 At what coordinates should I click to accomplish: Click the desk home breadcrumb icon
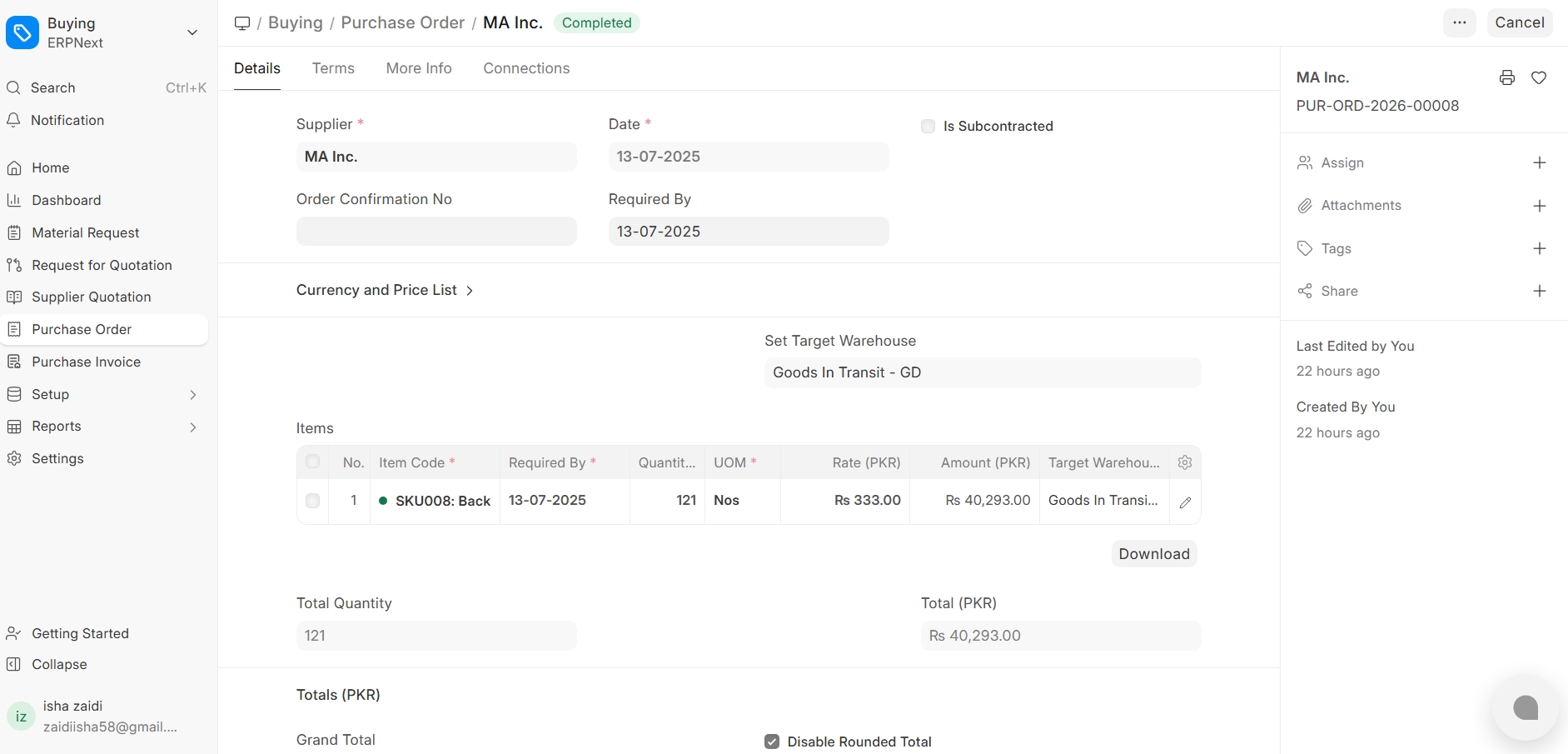click(242, 22)
